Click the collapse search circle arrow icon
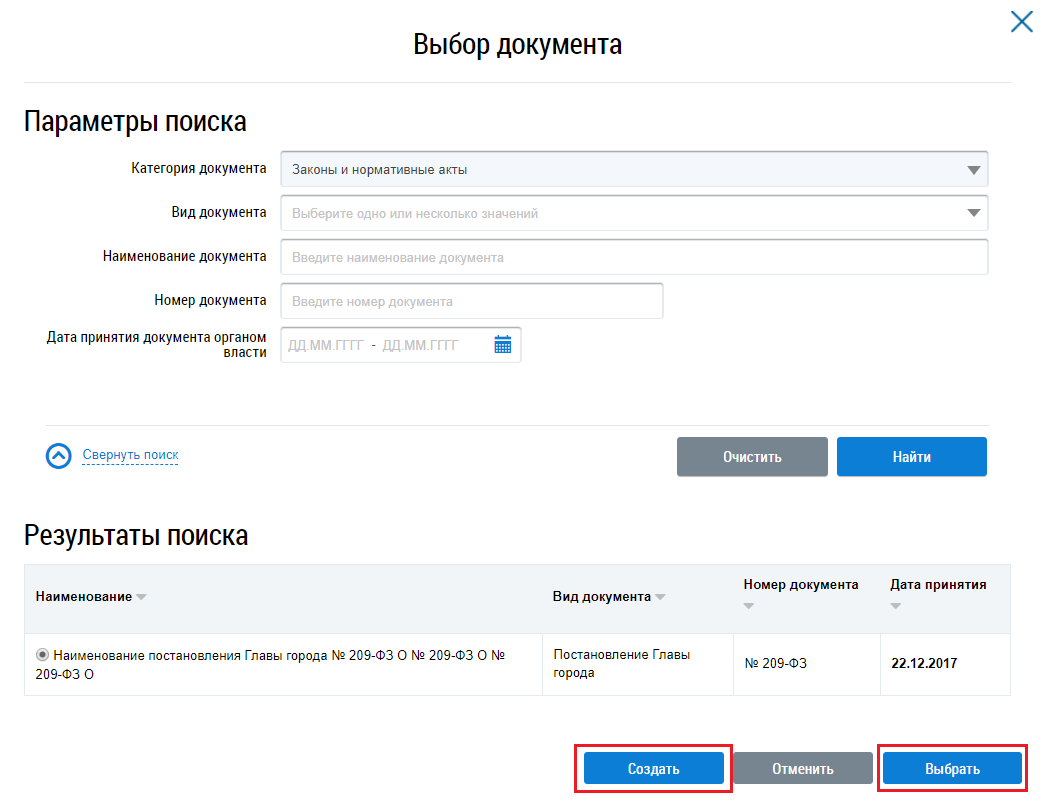 (x=59, y=456)
